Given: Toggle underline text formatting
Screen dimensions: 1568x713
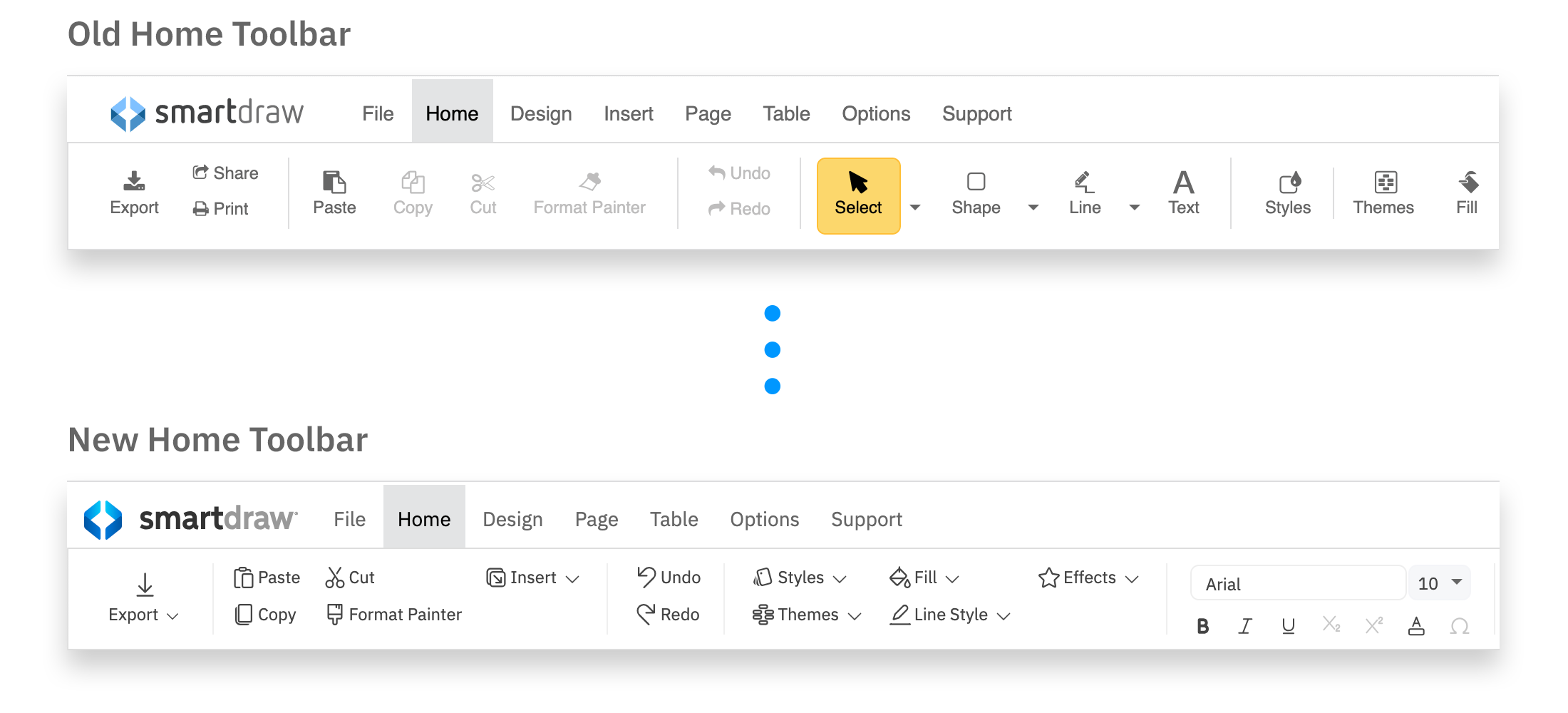Looking at the screenshot, I should (x=1288, y=625).
